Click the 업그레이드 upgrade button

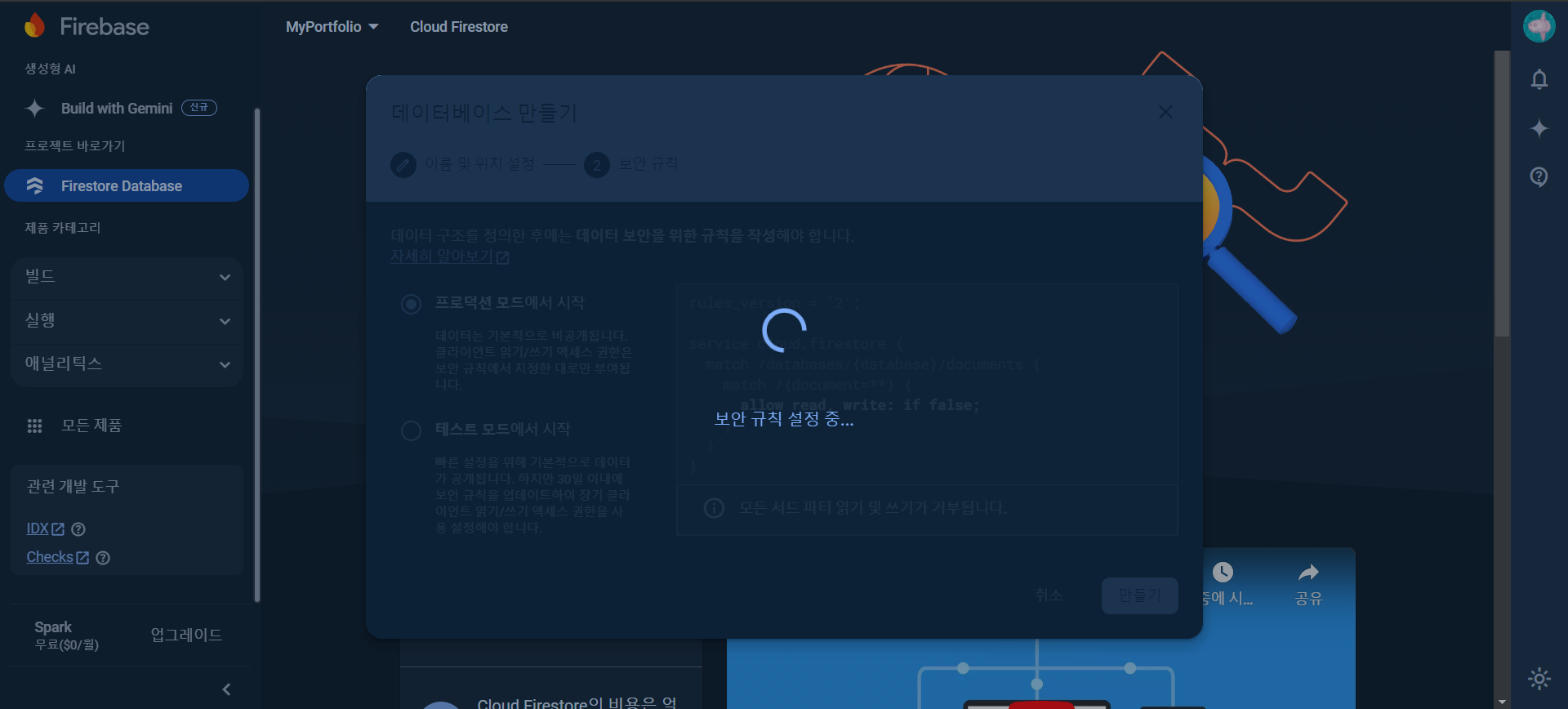pyautogui.click(x=186, y=635)
